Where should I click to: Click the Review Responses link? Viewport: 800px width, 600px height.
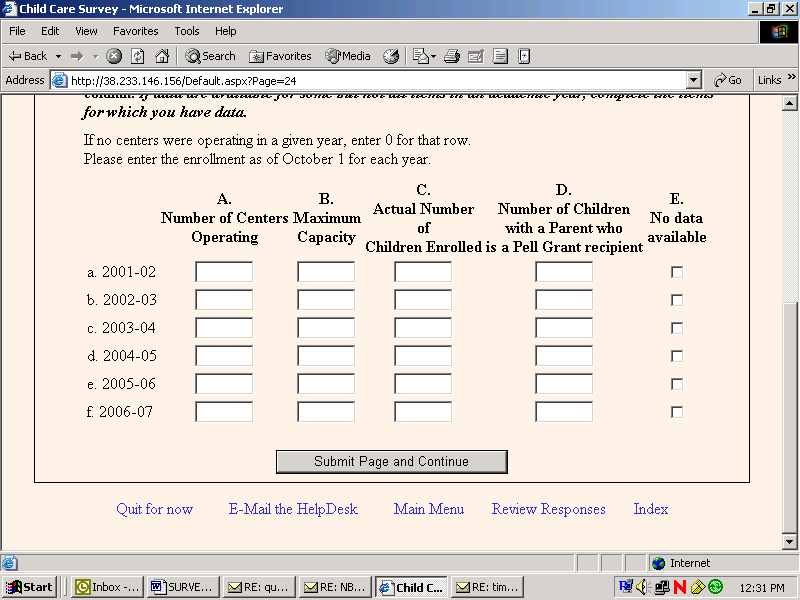(x=548, y=509)
